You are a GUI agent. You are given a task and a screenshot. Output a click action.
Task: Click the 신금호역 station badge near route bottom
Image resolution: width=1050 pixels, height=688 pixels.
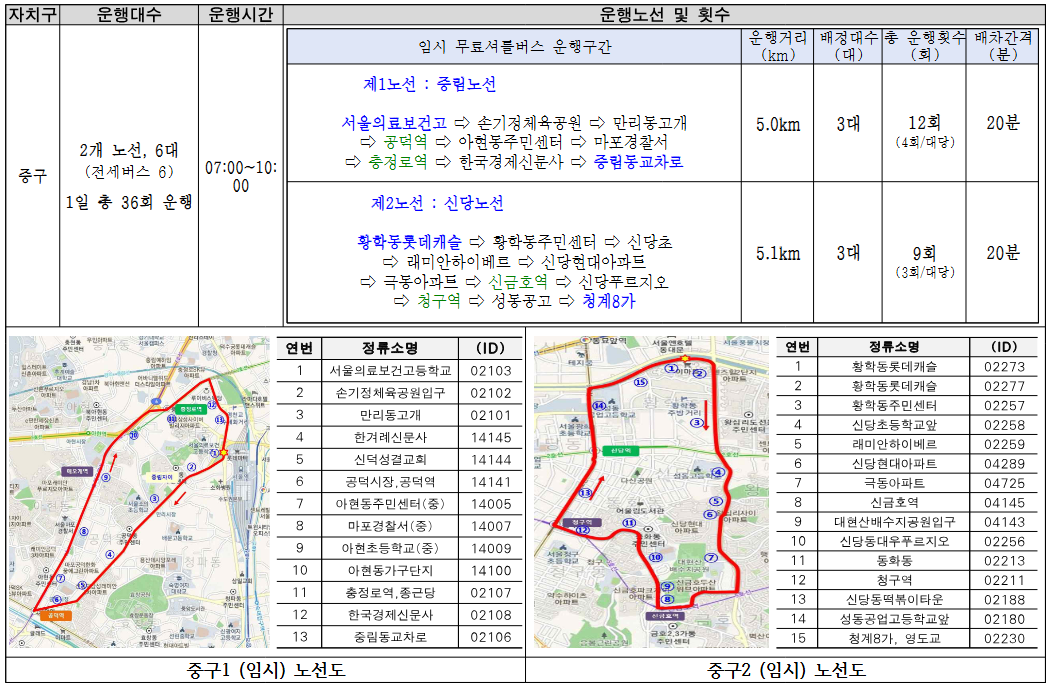coord(664,615)
